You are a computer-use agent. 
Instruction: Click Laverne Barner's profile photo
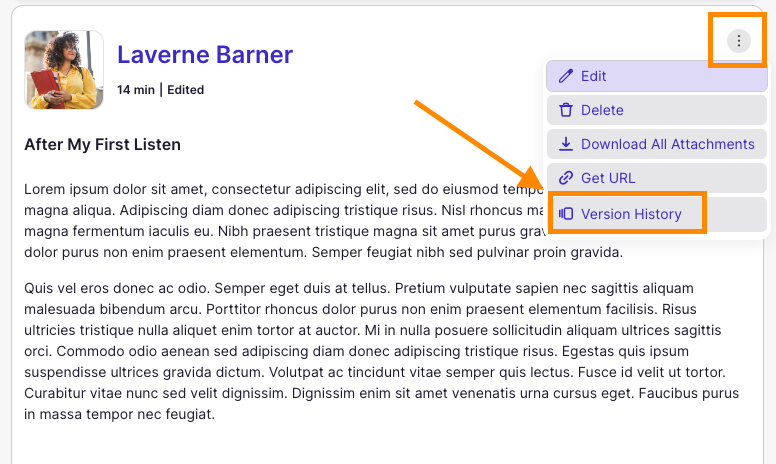coord(64,70)
